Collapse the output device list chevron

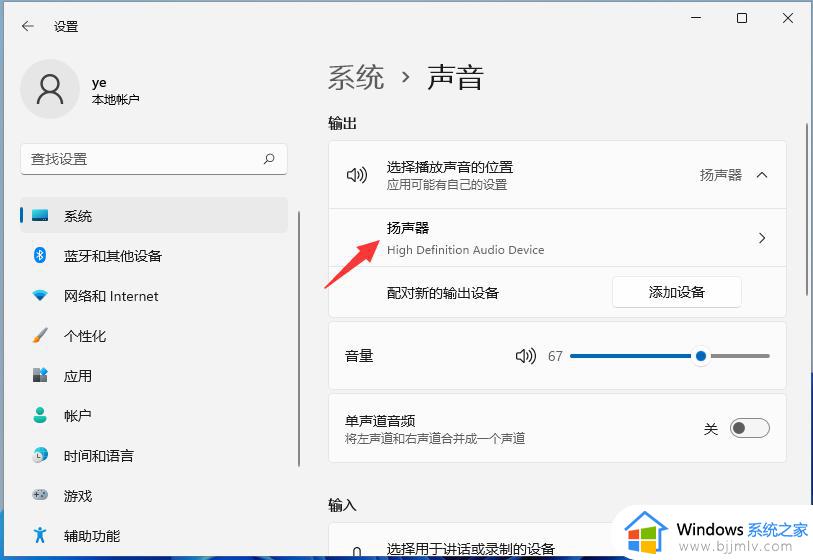point(762,175)
